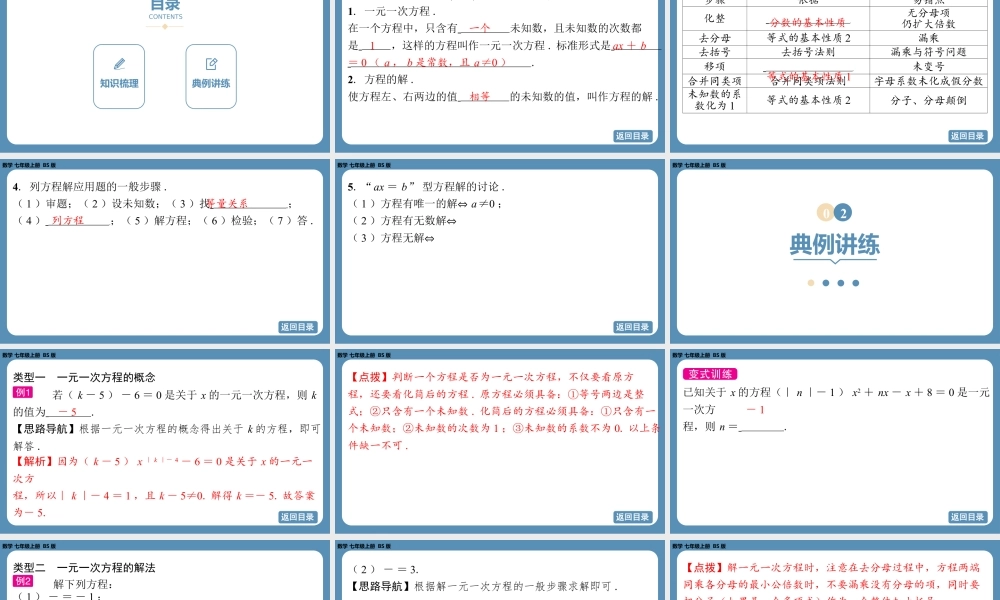Click the 类型一 一元一次方程的概念 heading
Screen dimensions: 1000x600
(x=84, y=377)
